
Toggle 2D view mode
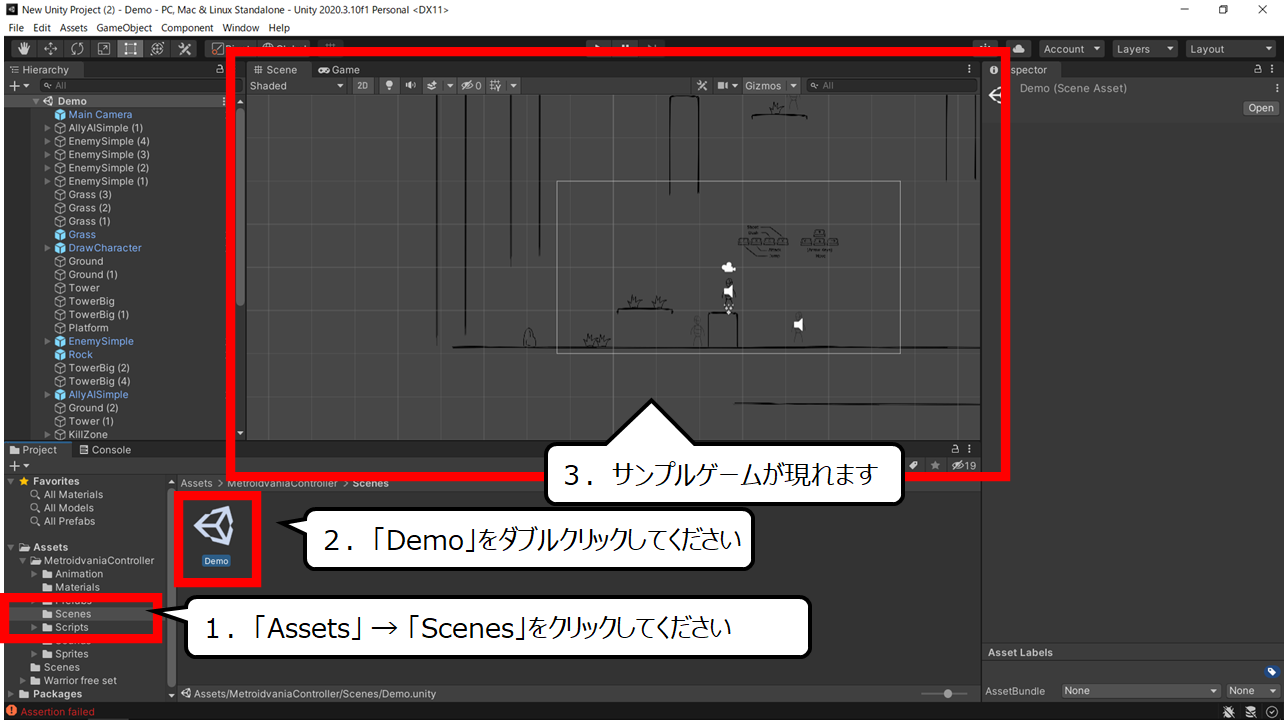[363, 86]
